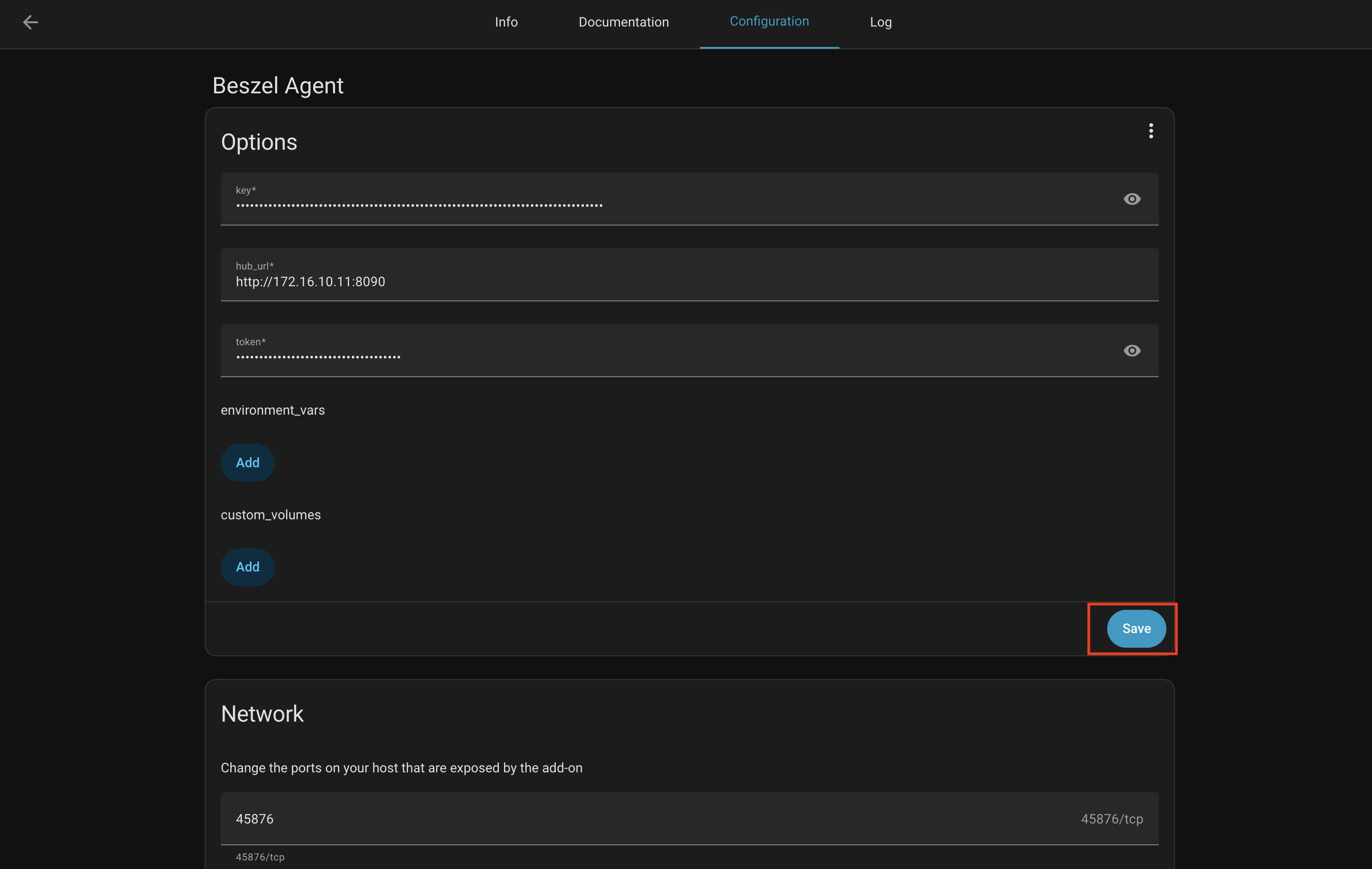Add an environment_vars entry
The height and width of the screenshot is (869, 1372).
pyautogui.click(x=247, y=463)
